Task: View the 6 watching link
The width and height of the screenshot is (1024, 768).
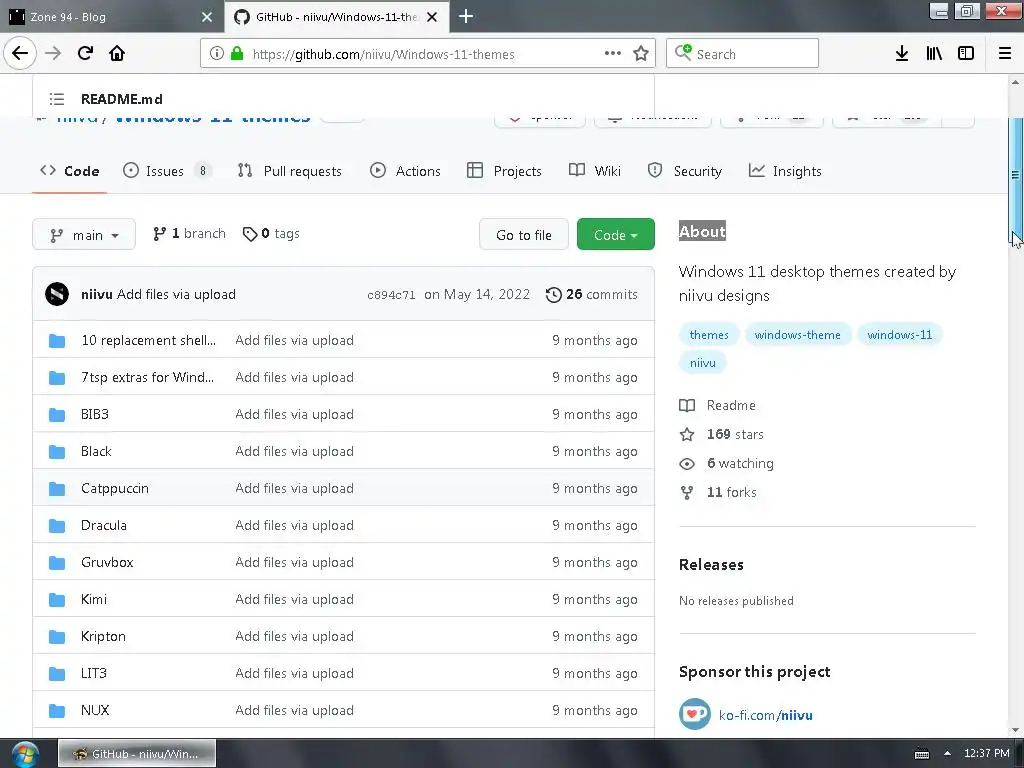Action: pos(726,464)
